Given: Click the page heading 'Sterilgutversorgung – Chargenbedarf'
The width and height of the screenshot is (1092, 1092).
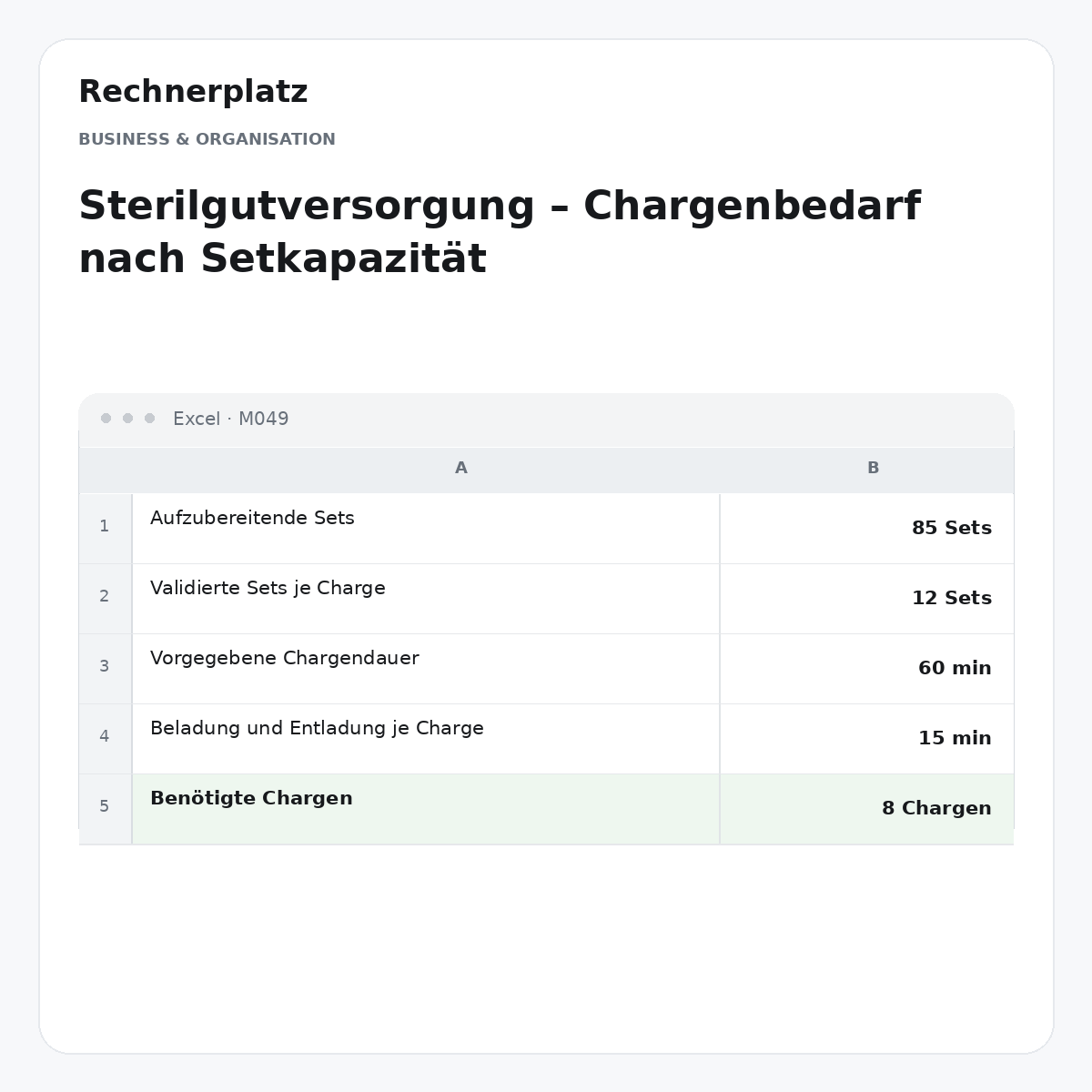Looking at the screenshot, I should 500,207.
